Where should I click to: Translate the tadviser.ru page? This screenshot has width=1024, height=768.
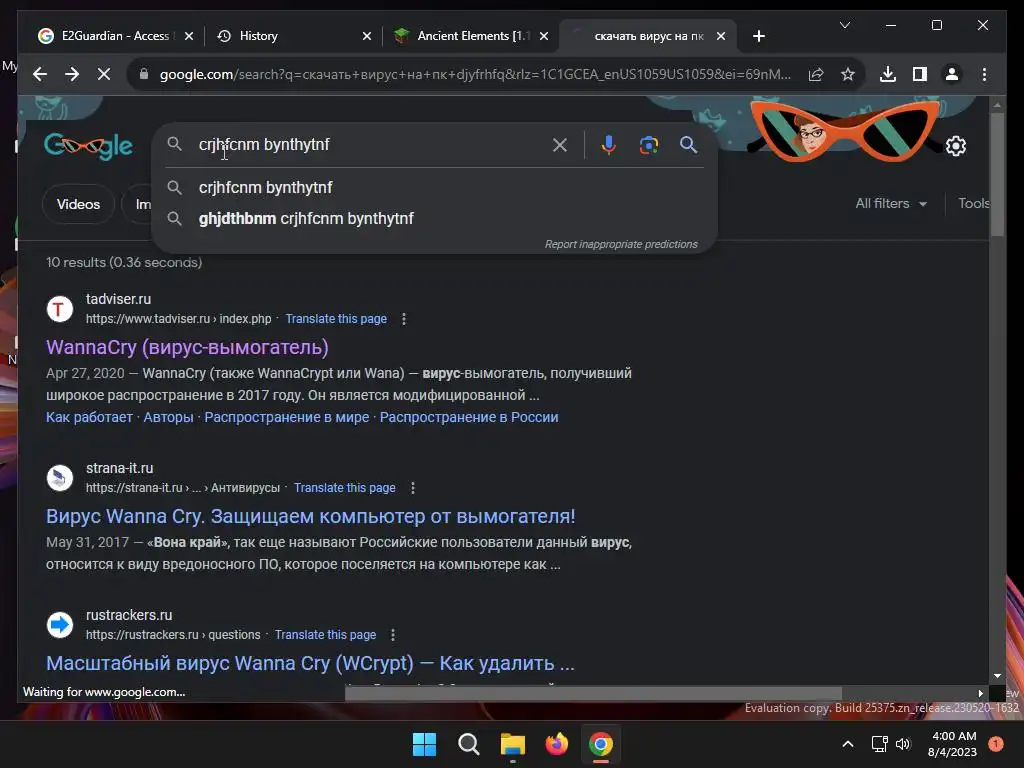(x=336, y=319)
